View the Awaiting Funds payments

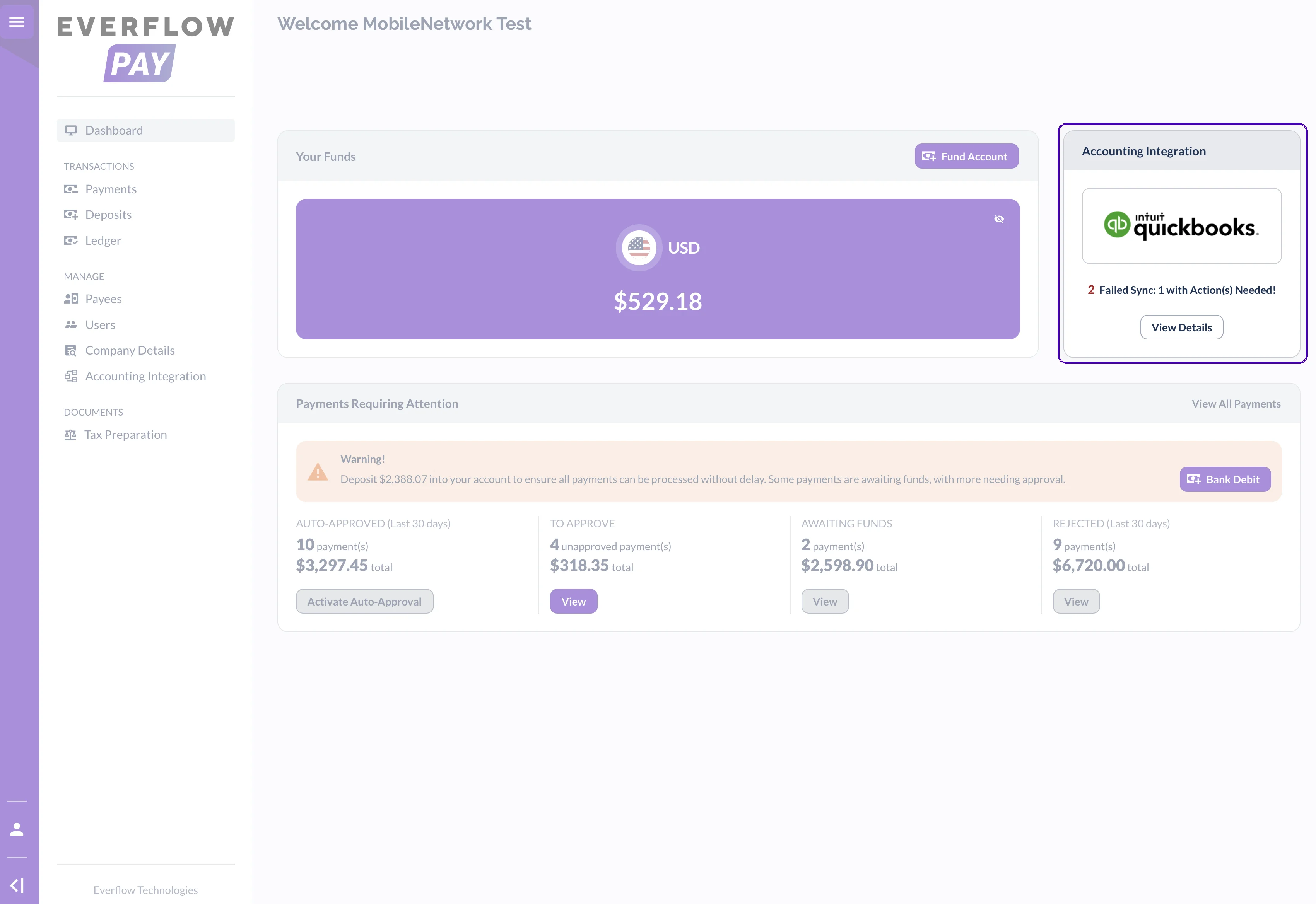click(x=825, y=602)
